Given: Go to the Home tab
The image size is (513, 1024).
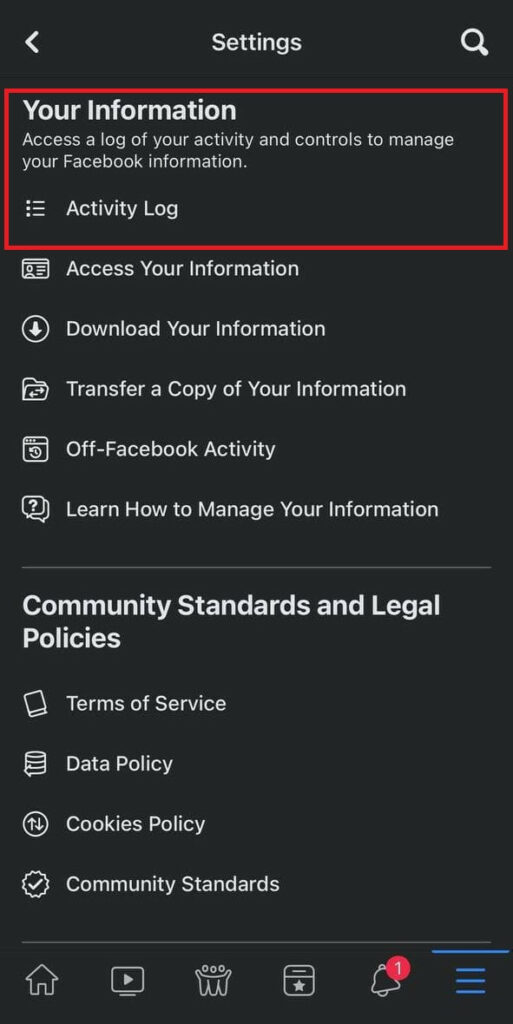Looking at the screenshot, I should [42, 980].
